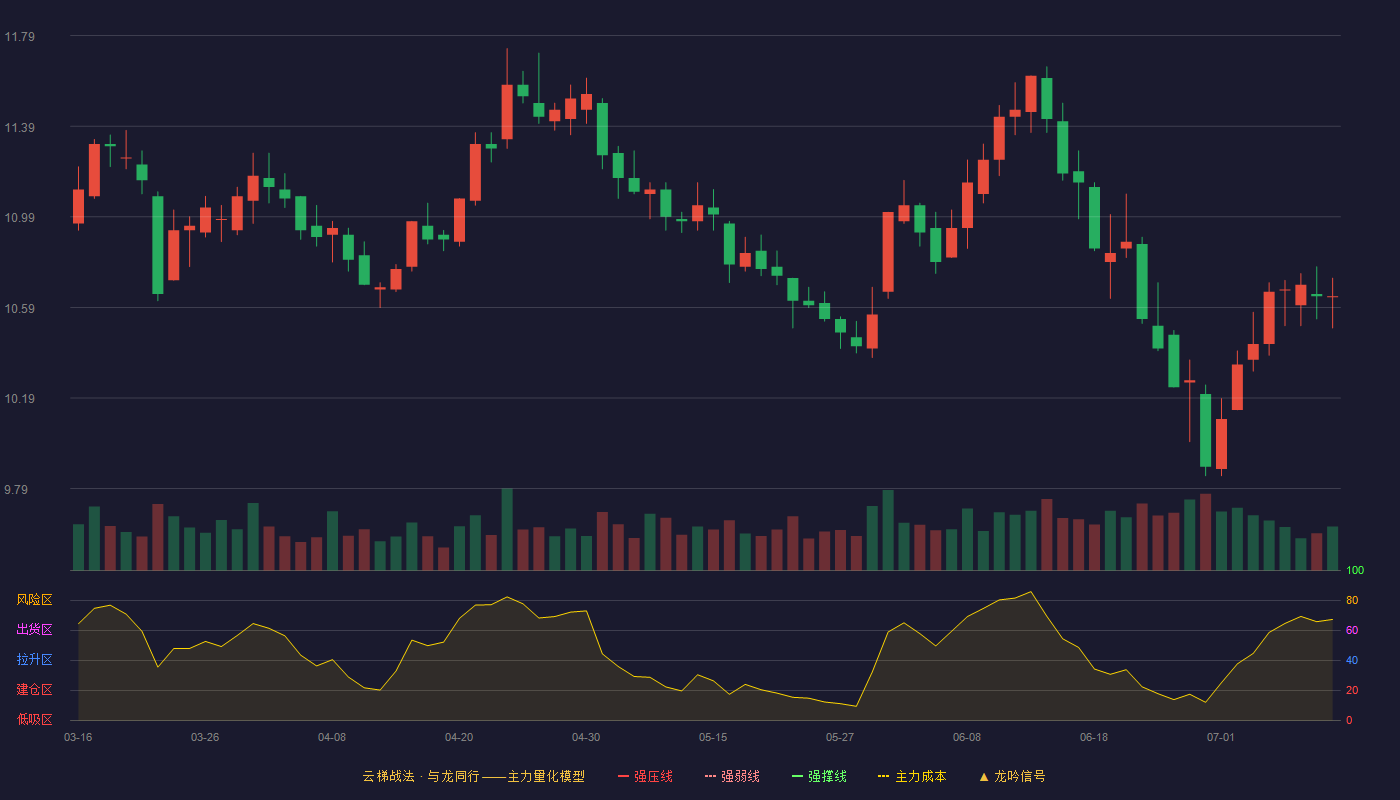Click the red line marker beside 强压线
Viewport: 1400px width, 800px height.
(624, 776)
